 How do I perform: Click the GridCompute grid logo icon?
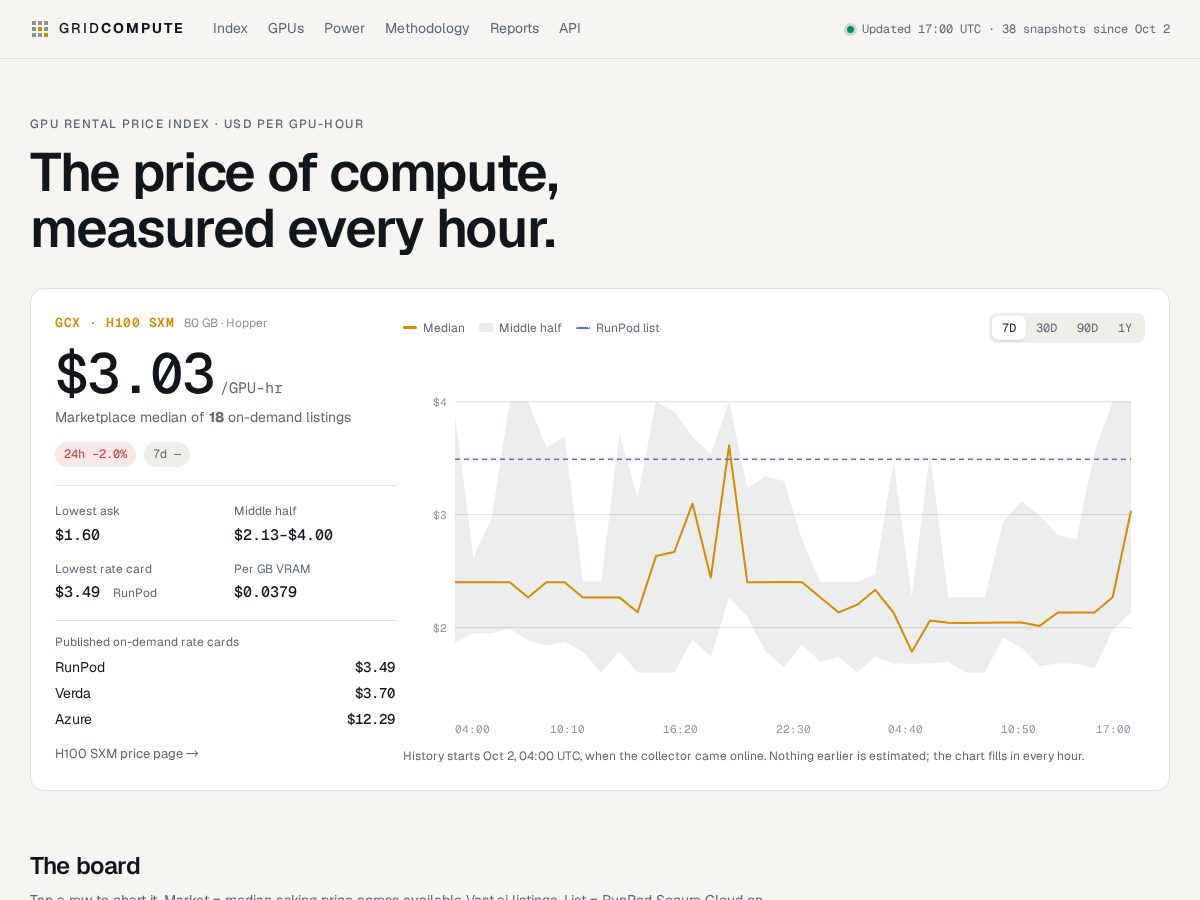40,29
